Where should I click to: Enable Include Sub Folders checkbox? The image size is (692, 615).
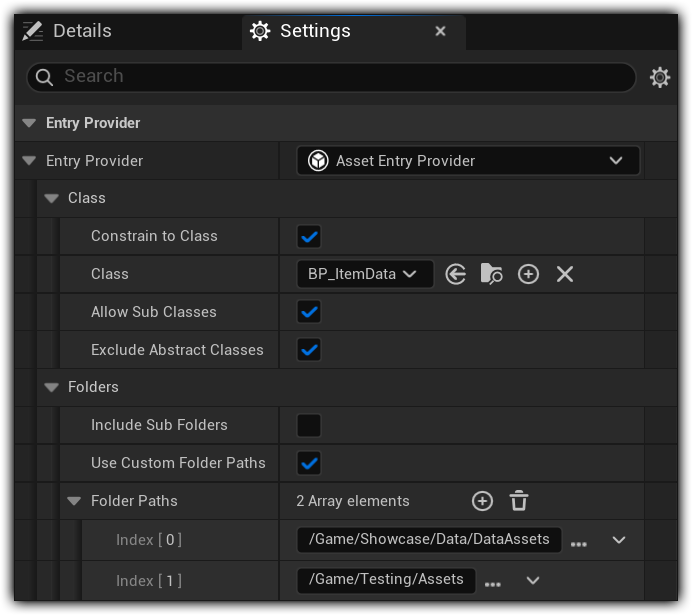click(x=309, y=425)
